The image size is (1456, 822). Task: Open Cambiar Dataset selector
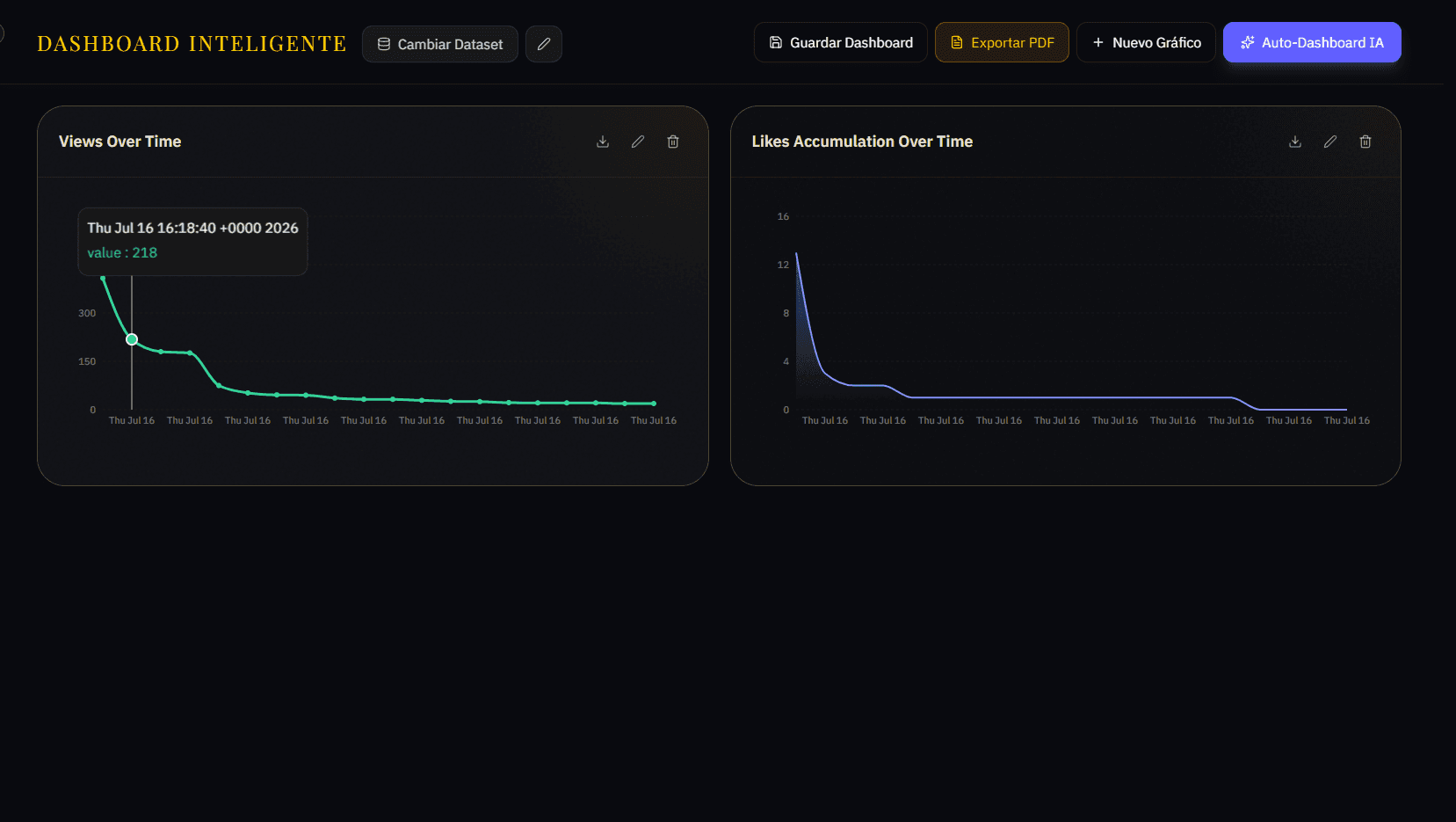point(440,44)
